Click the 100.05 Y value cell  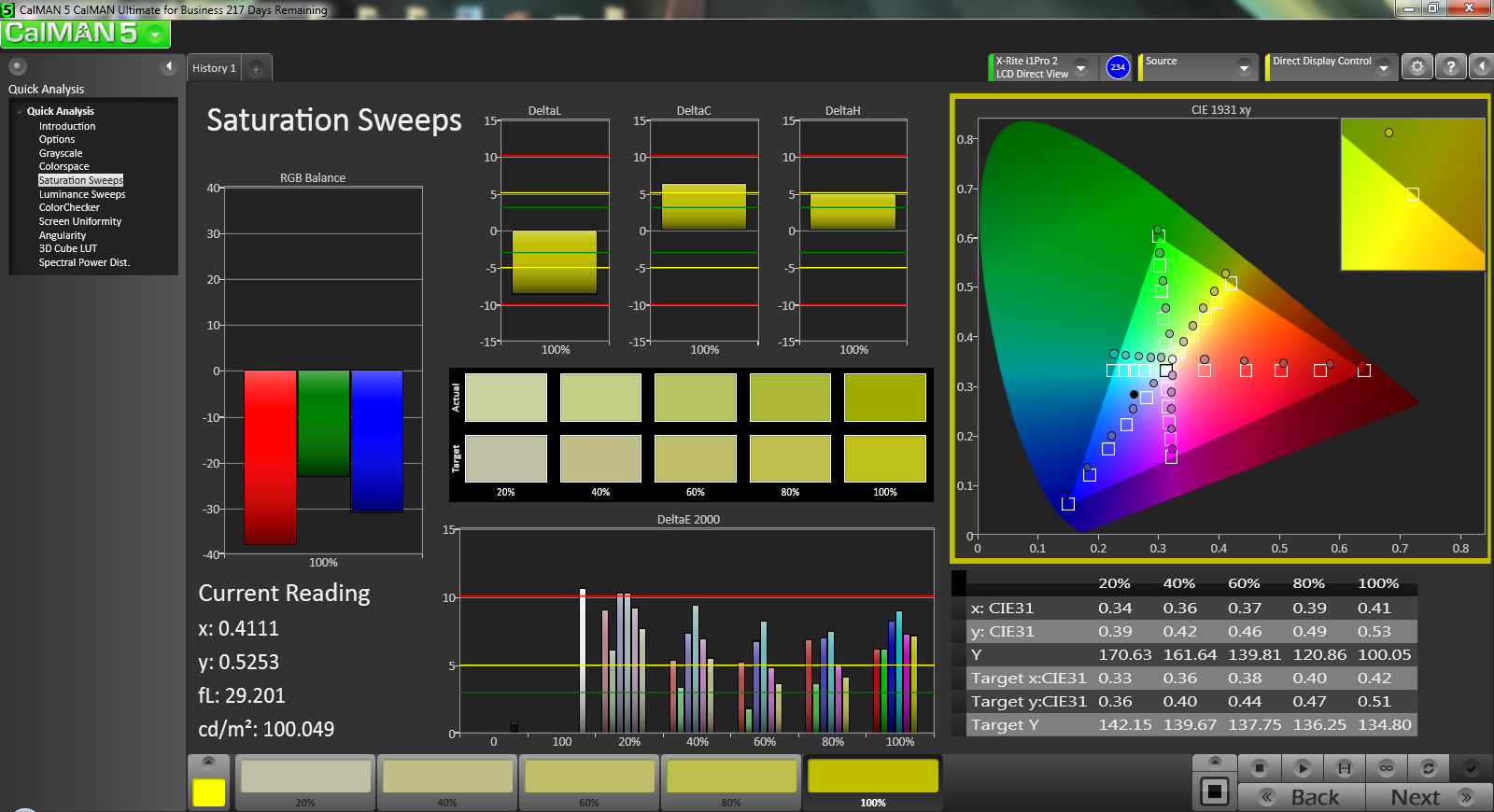tap(1384, 655)
